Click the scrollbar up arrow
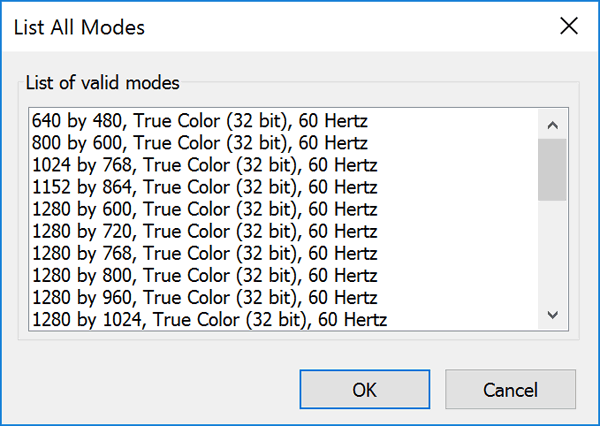 pyautogui.click(x=552, y=125)
